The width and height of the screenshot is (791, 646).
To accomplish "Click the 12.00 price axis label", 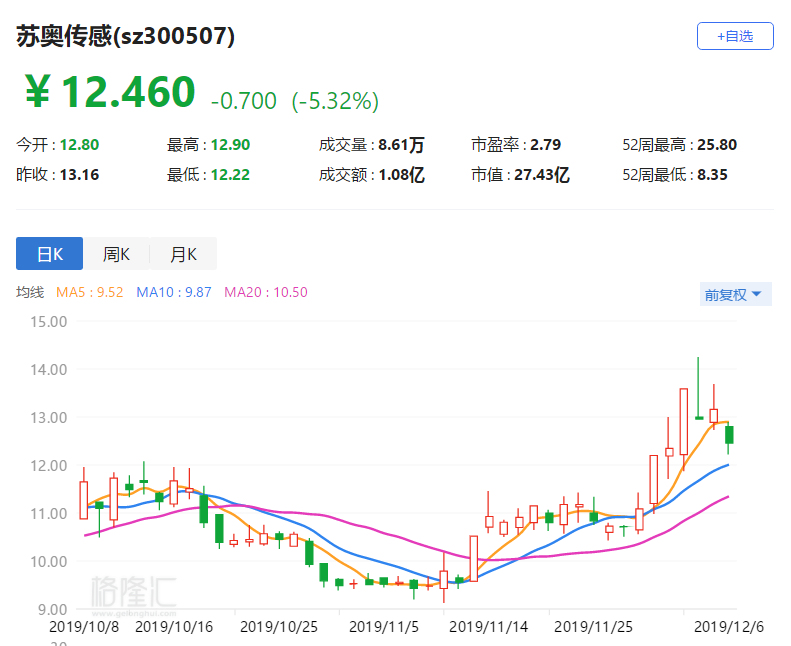I will point(48,465).
